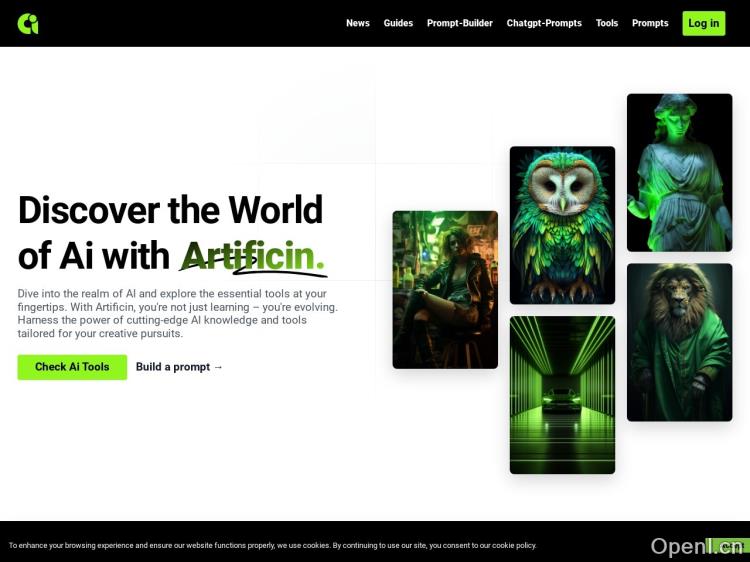Viewport: 750px width, 562px height.
Task: Click the glowing green statue image
Action: [x=679, y=172]
